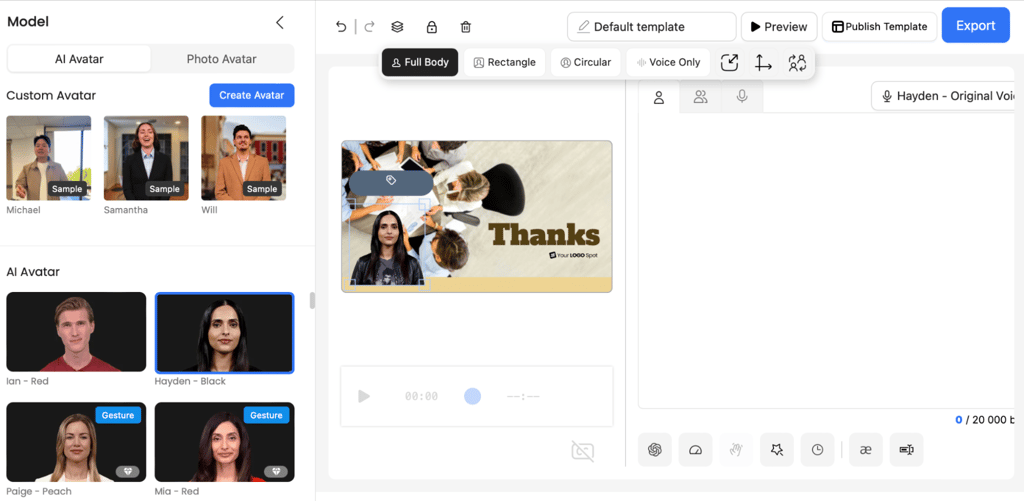Click the Thanks title on slide

pyautogui.click(x=543, y=234)
